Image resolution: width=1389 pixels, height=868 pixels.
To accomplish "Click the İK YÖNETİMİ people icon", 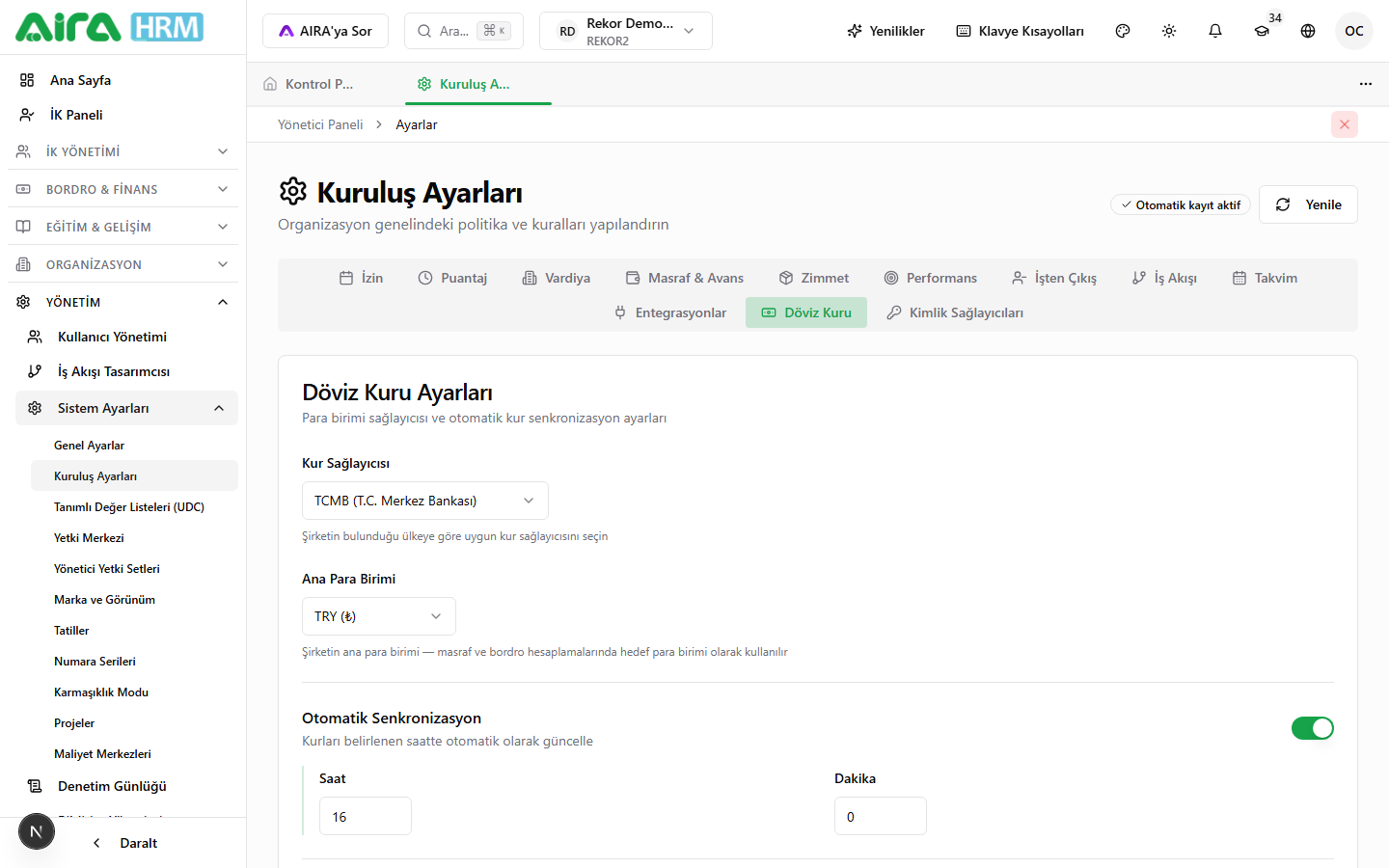I will coord(23,151).
